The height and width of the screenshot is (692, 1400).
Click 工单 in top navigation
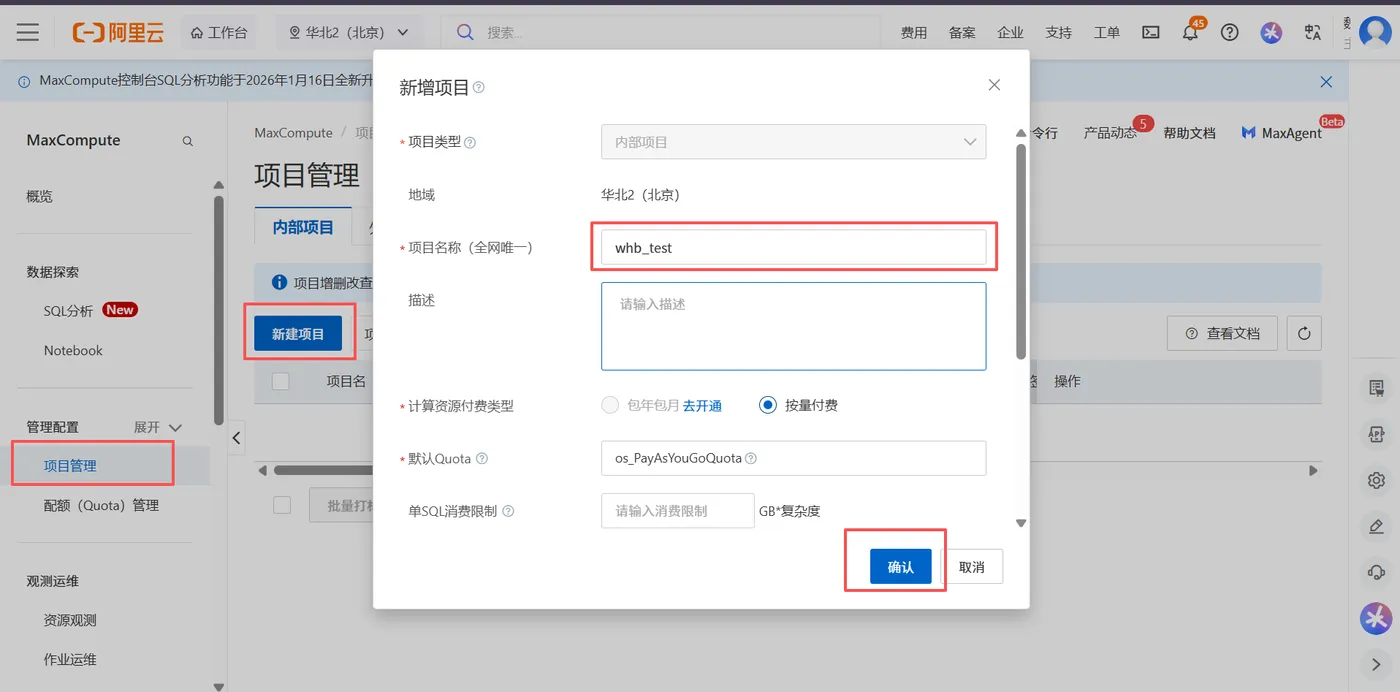point(1107,32)
